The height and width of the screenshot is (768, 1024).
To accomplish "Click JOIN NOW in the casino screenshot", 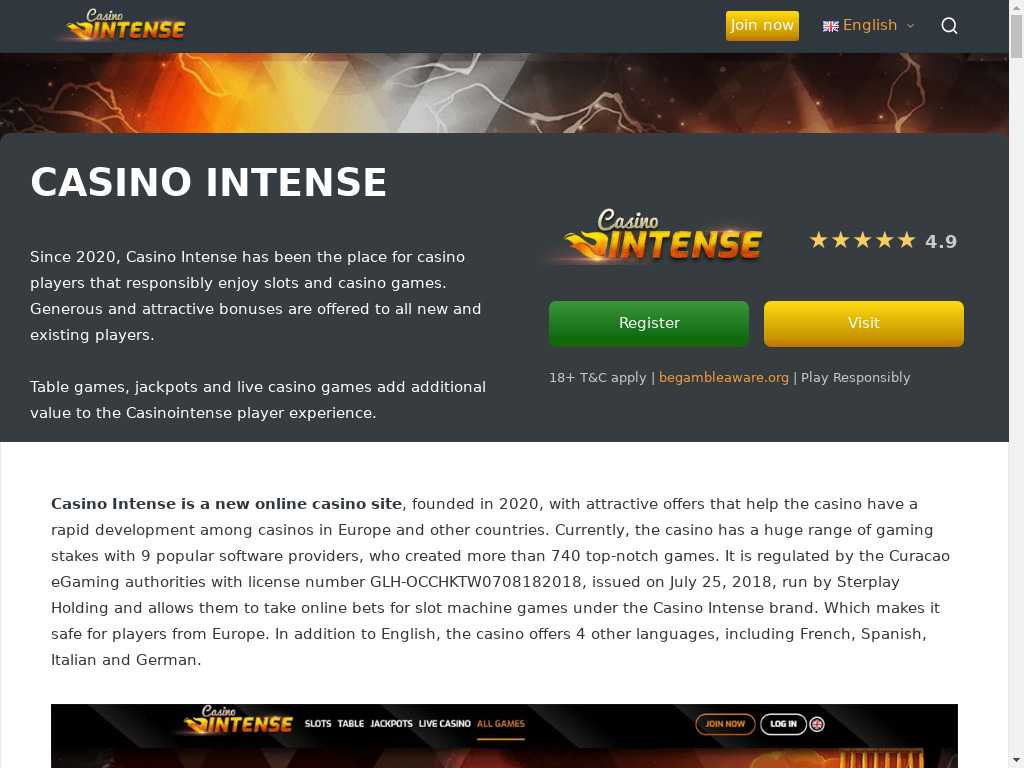I will click(725, 724).
